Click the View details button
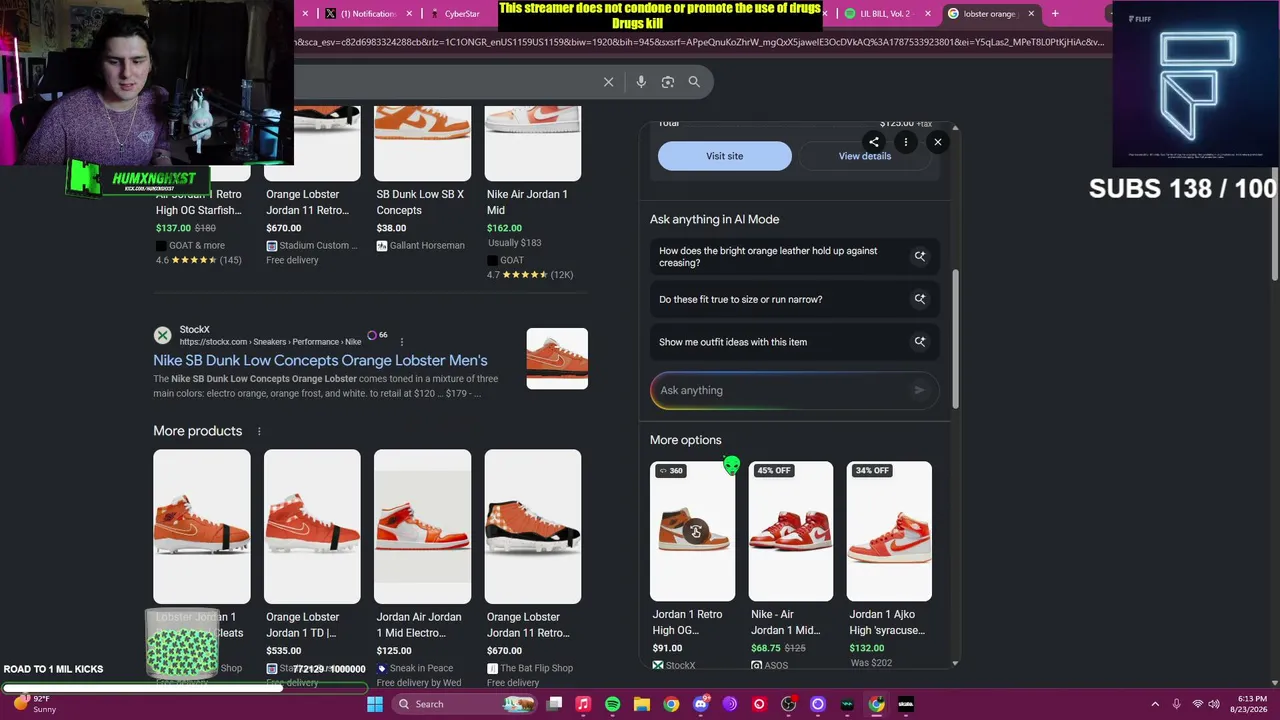 coord(865,156)
